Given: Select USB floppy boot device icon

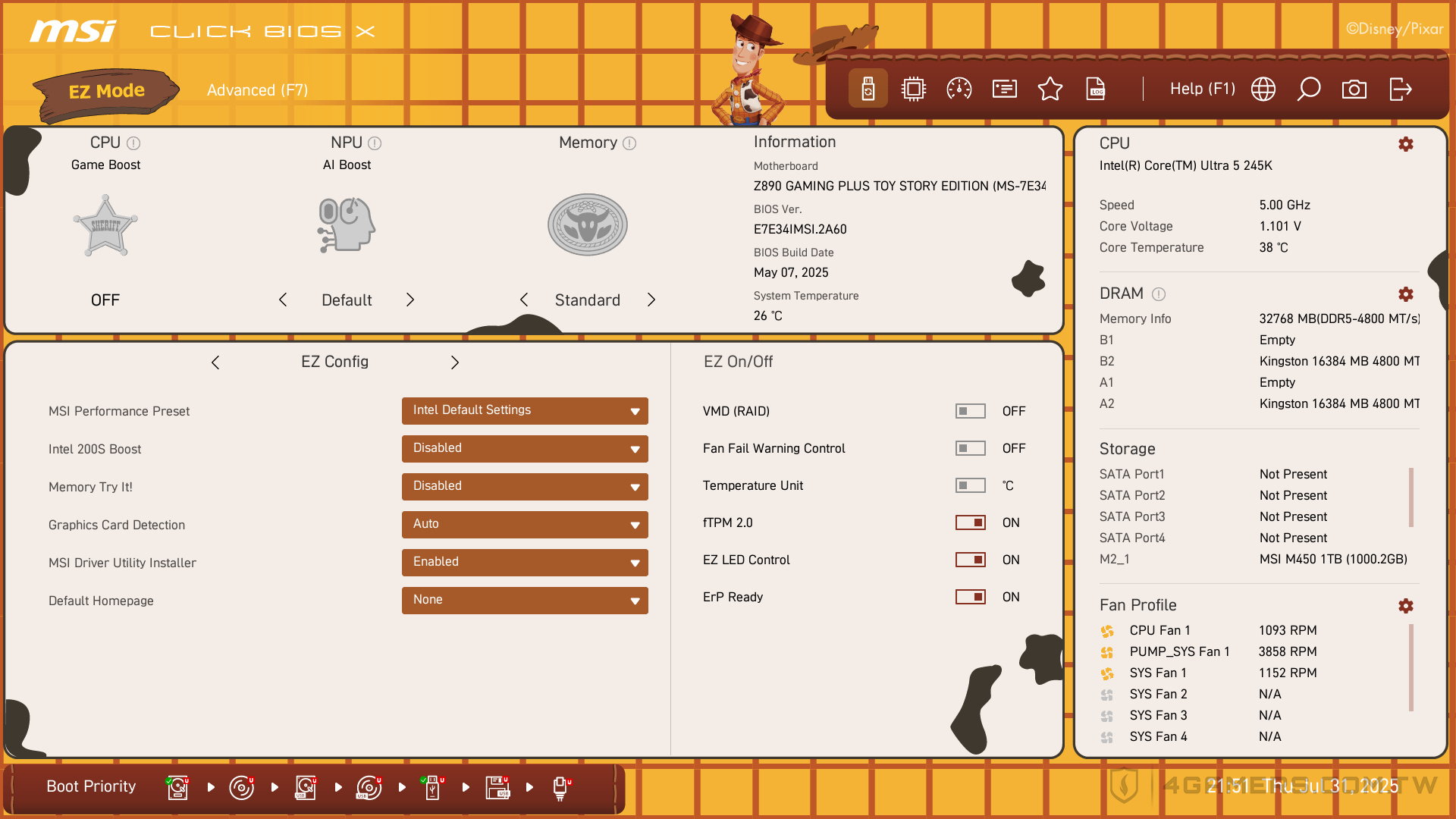Looking at the screenshot, I should coord(497,787).
